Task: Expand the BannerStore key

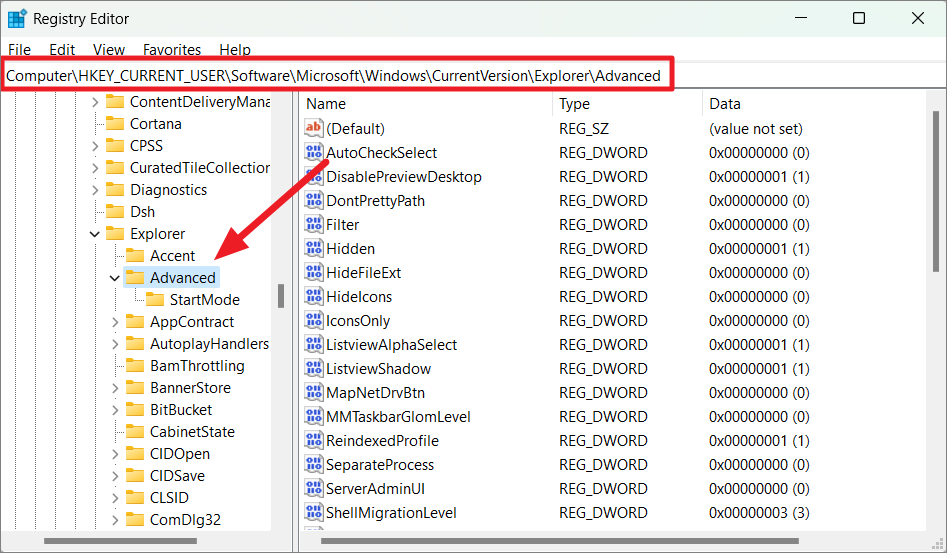Action: coord(115,388)
